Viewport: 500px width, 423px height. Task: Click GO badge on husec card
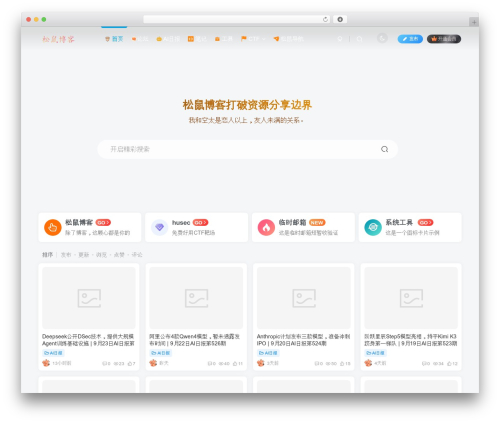pos(200,222)
